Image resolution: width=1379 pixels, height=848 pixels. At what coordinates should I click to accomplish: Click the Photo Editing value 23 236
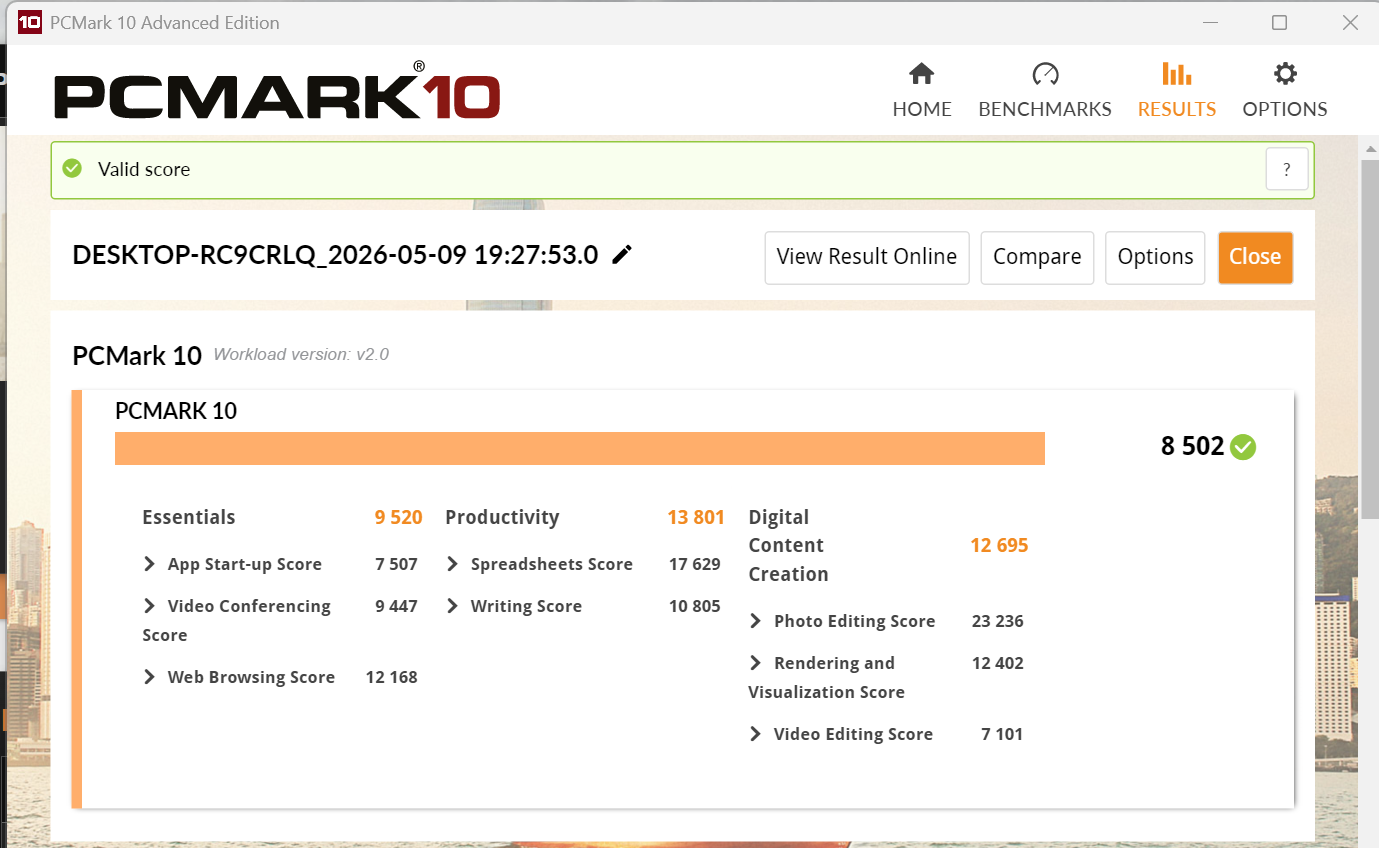coord(997,621)
